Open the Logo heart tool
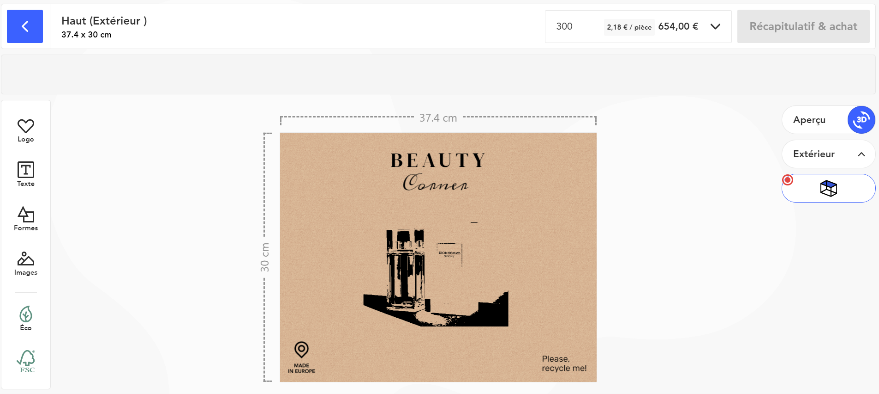Image resolution: width=879 pixels, height=394 pixels. click(26, 131)
